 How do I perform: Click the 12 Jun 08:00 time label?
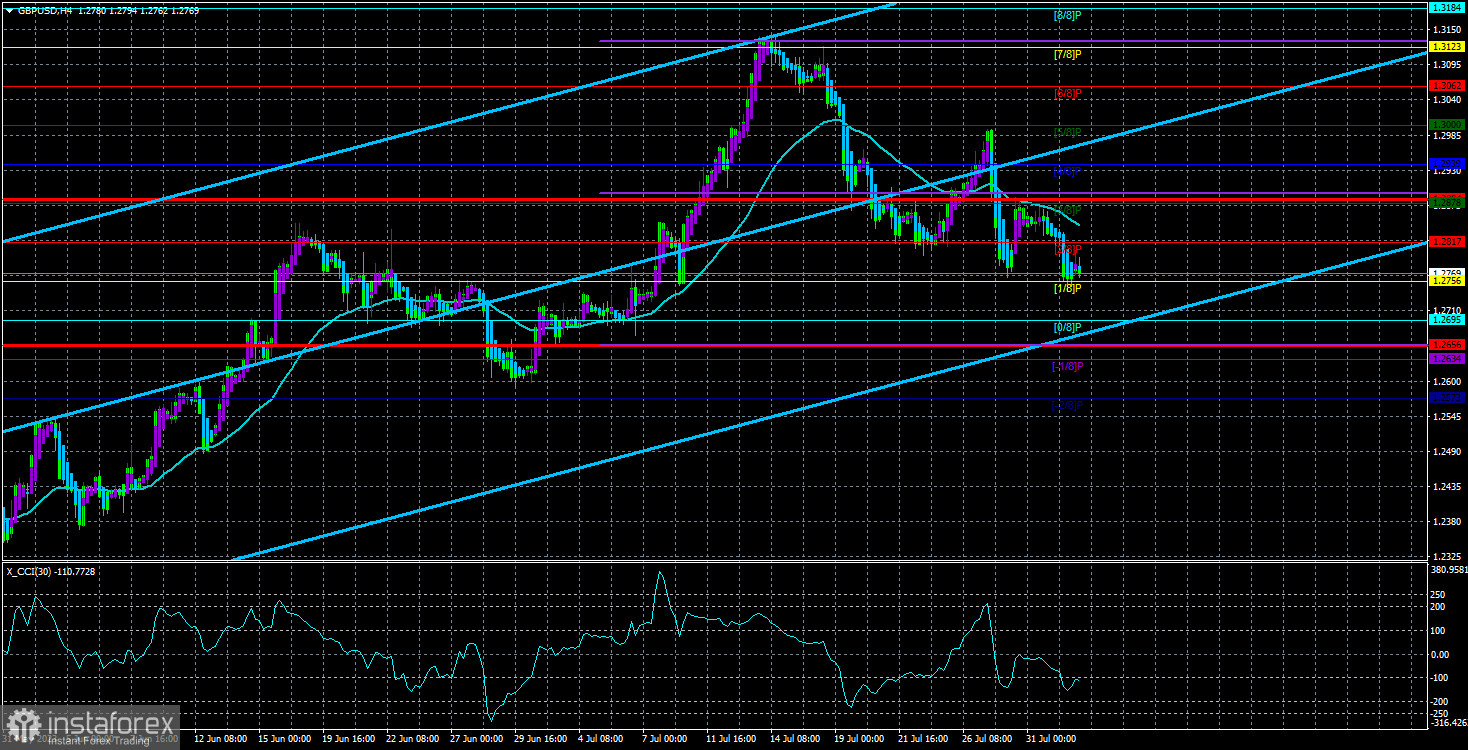219,740
